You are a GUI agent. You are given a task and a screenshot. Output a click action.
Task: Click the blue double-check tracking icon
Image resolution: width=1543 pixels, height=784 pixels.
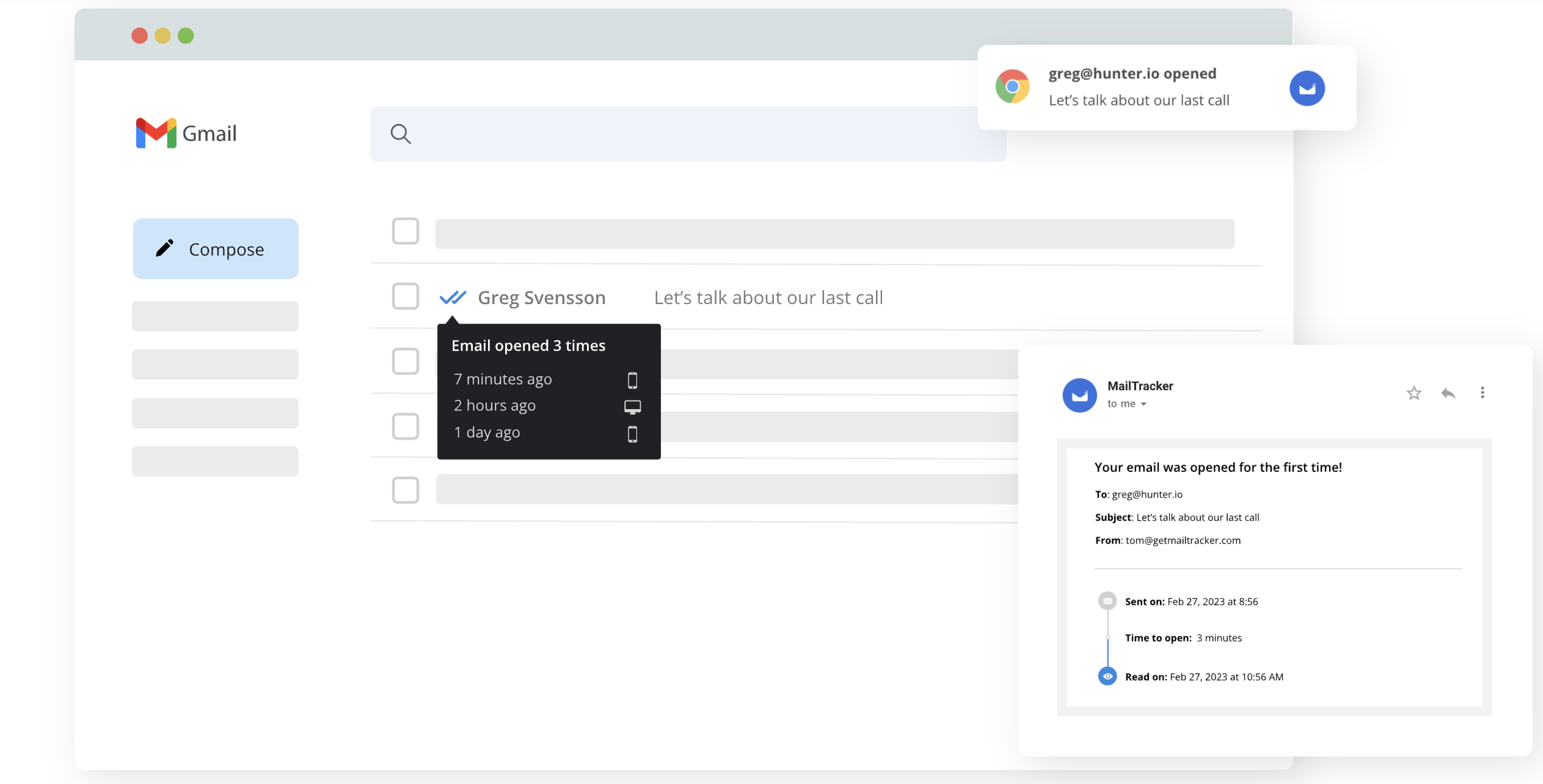453,297
